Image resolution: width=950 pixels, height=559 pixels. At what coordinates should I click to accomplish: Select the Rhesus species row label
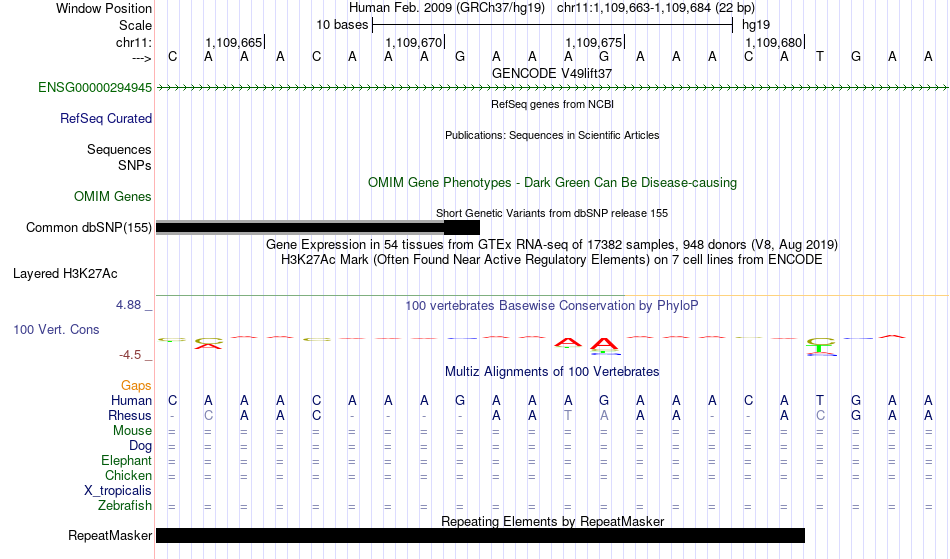[130, 415]
